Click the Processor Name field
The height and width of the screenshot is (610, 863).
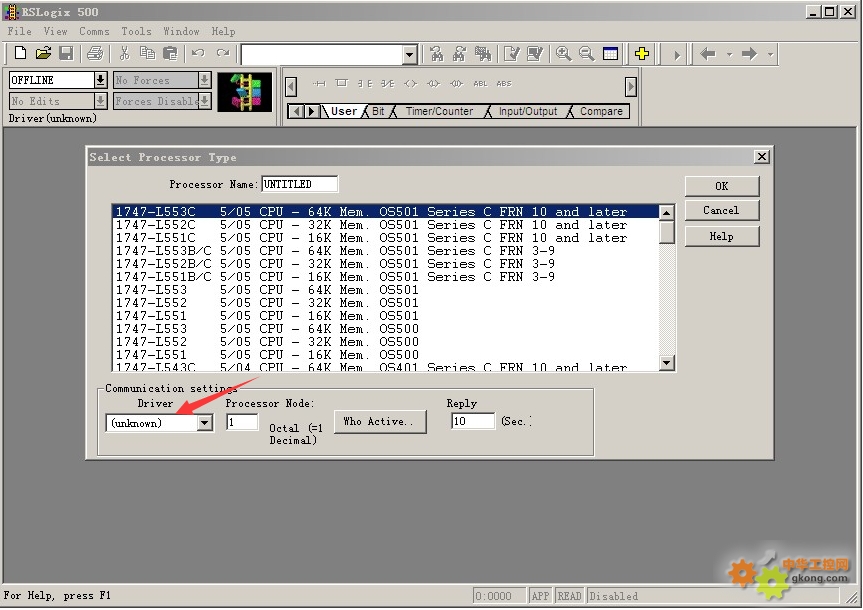tap(299, 184)
